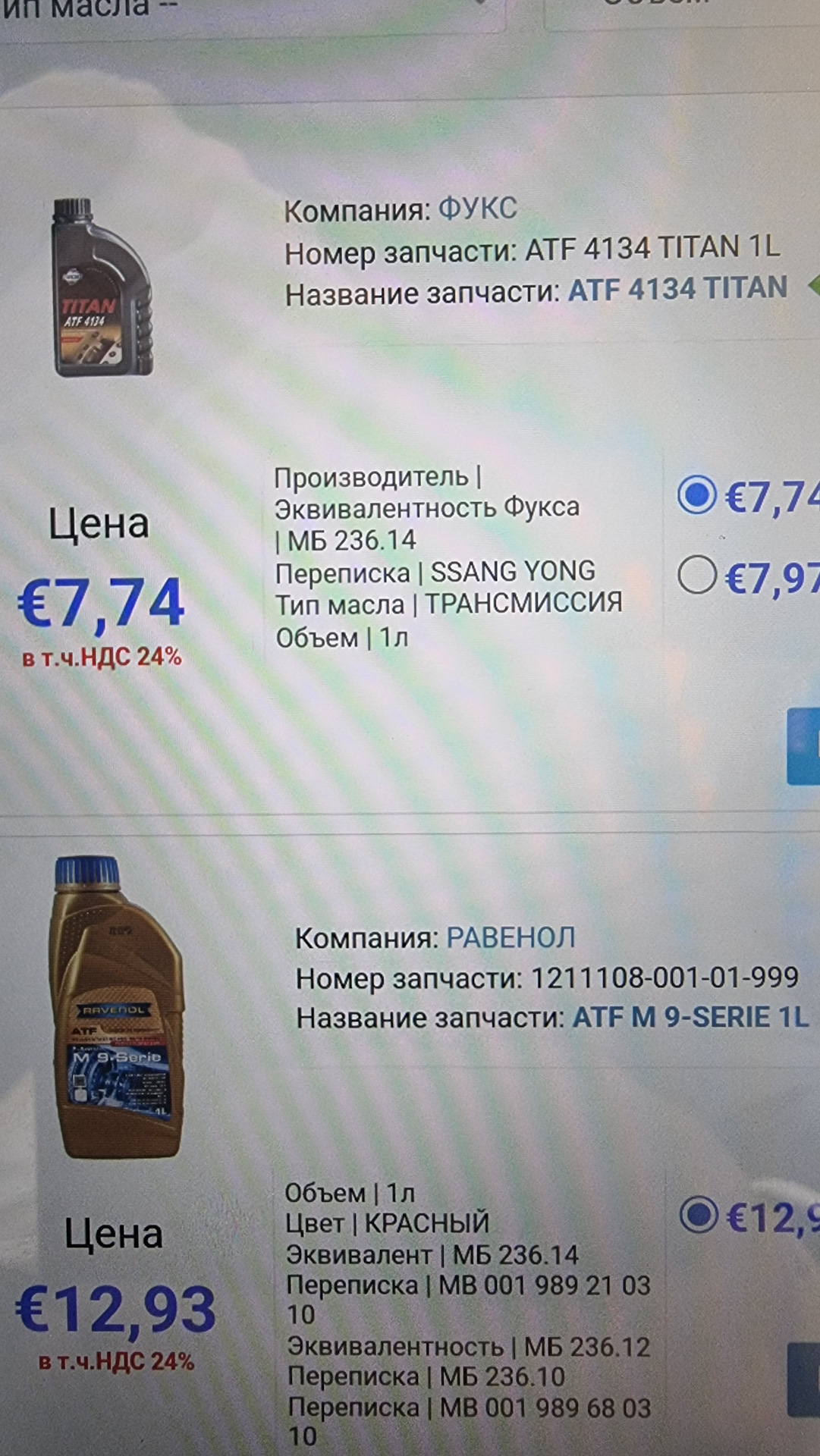Image resolution: width=820 pixels, height=1456 pixels.
Task: Open the ФУКС company link
Action: pos(478,209)
